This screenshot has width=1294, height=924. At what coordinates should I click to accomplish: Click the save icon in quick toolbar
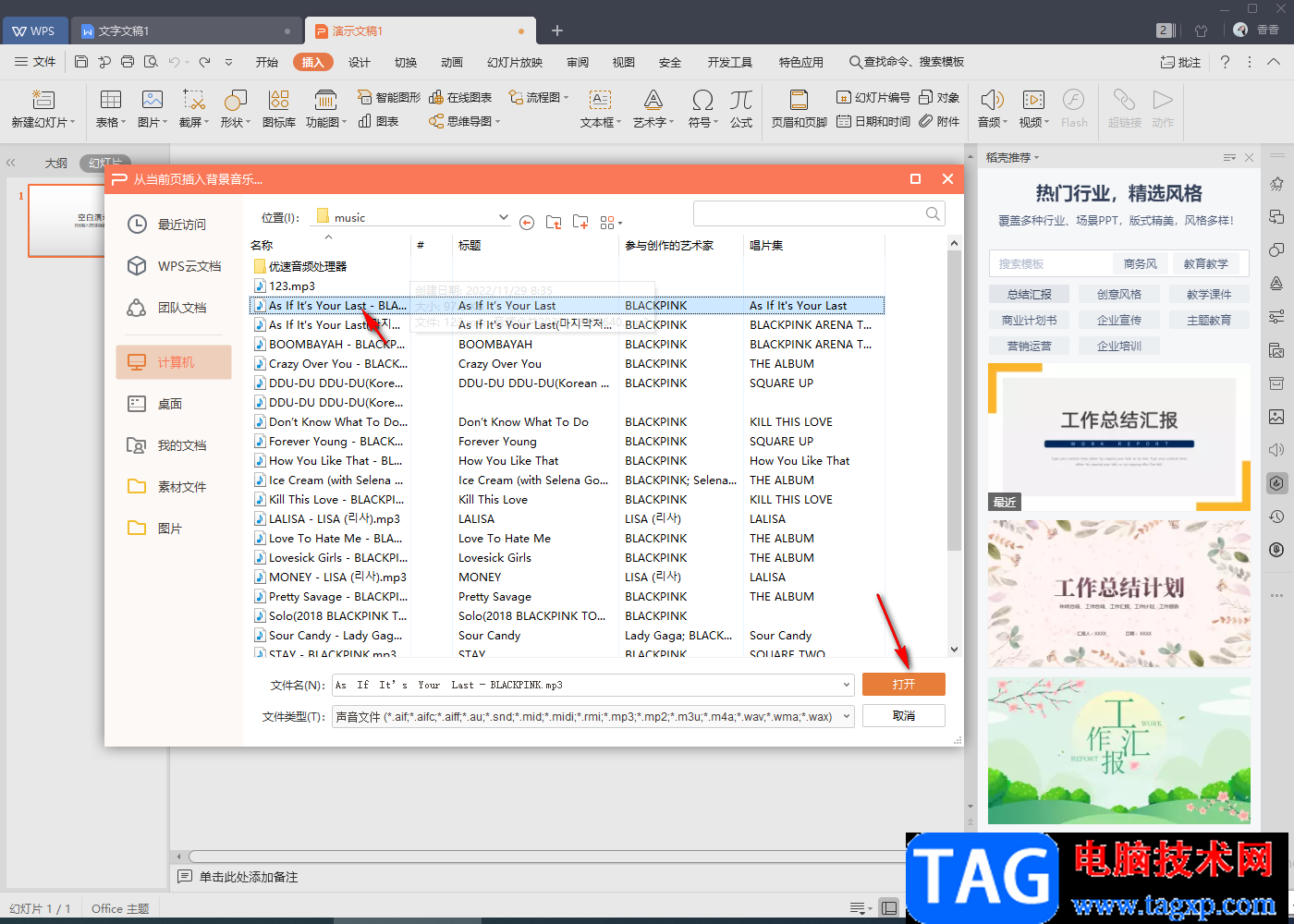tap(81, 62)
